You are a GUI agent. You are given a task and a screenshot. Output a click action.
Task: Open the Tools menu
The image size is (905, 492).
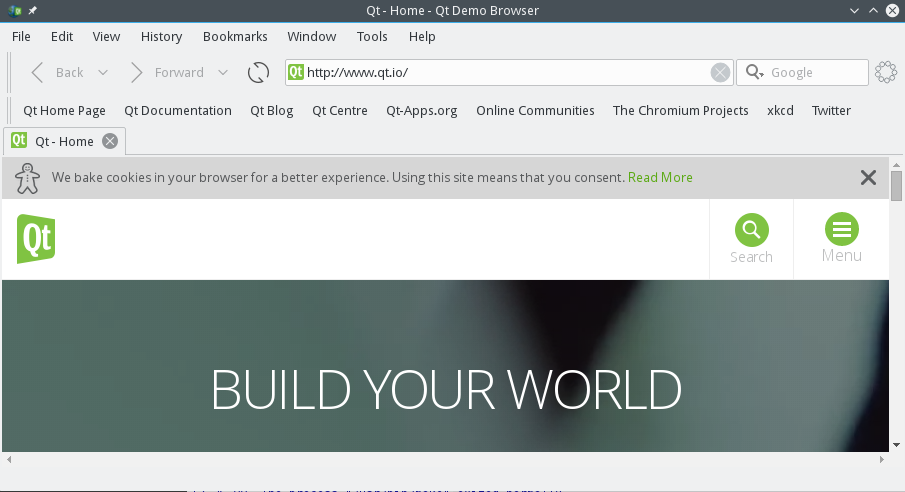pos(372,36)
